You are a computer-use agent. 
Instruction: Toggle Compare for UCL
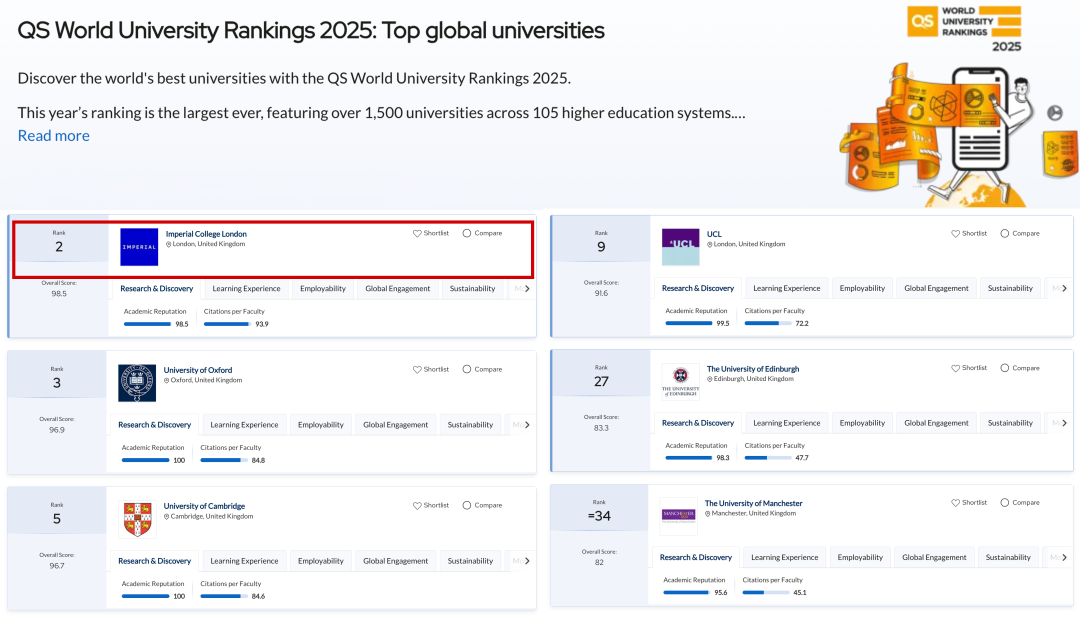coord(1005,234)
